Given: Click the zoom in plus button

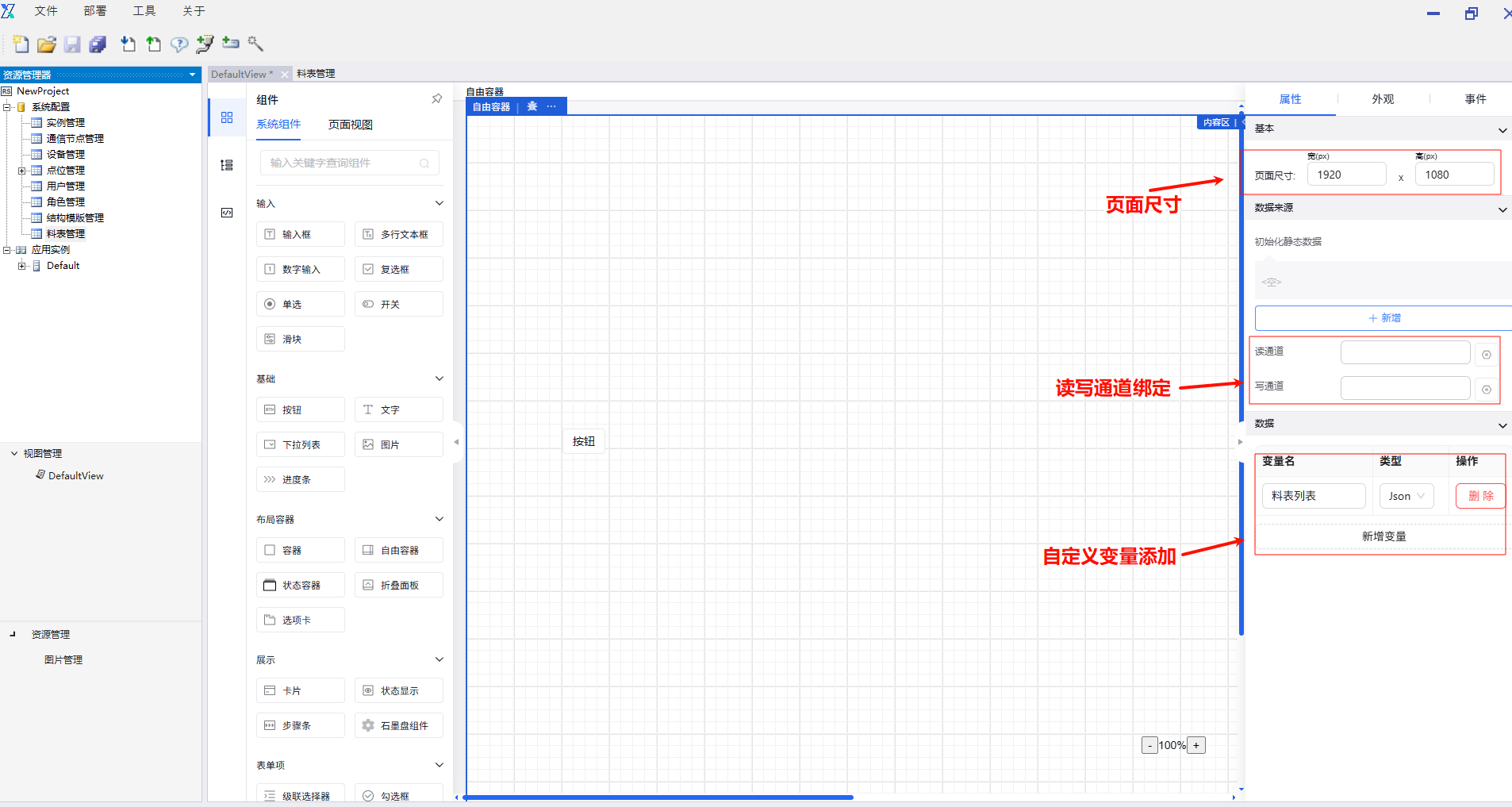Looking at the screenshot, I should tap(1196, 745).
